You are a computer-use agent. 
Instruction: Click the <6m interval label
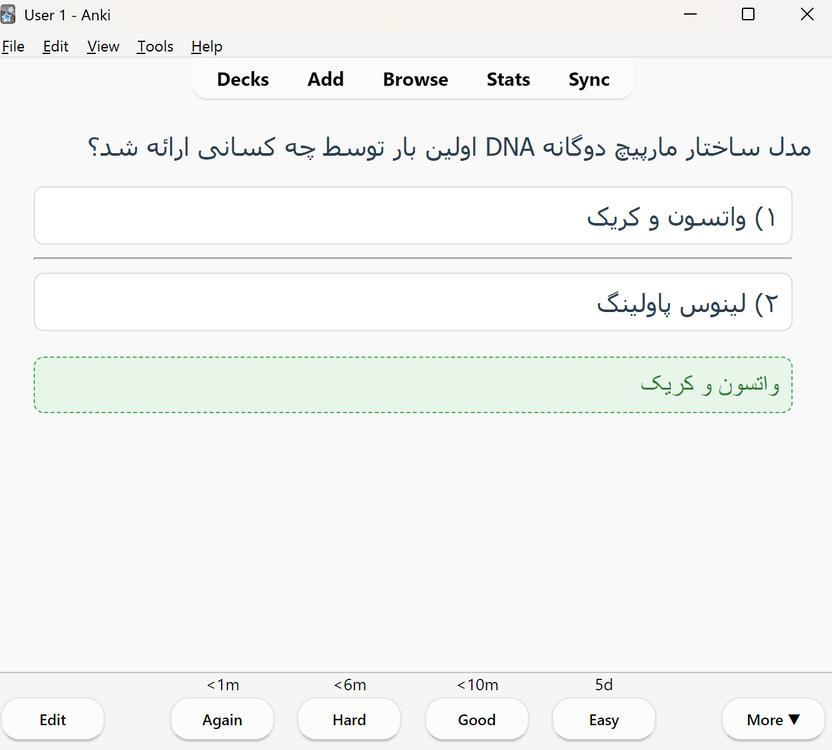click(350, 685)
